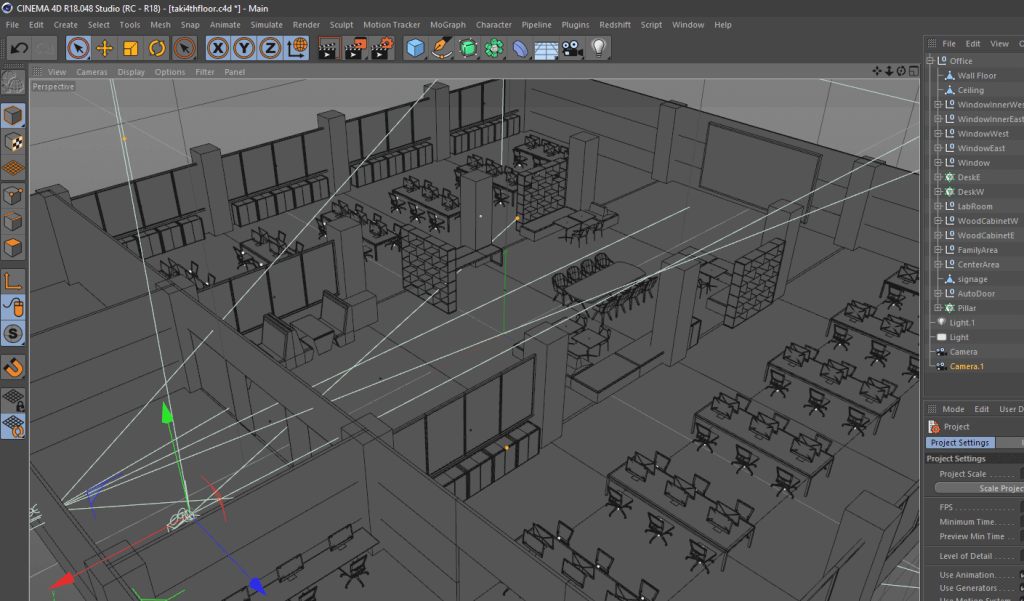The height and width of the screenshot is (601, 1024).
Task: Click the Render to Picture Viewer icon
Action: coord(354,48)
